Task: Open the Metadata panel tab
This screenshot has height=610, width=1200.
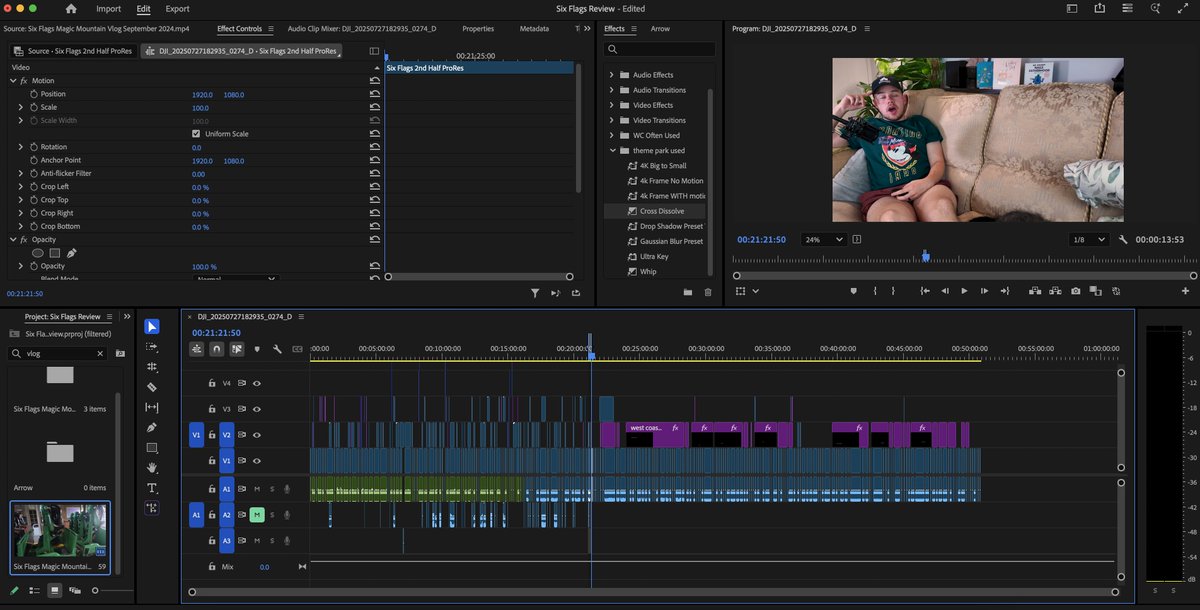Action: click(x=534, y=29)
